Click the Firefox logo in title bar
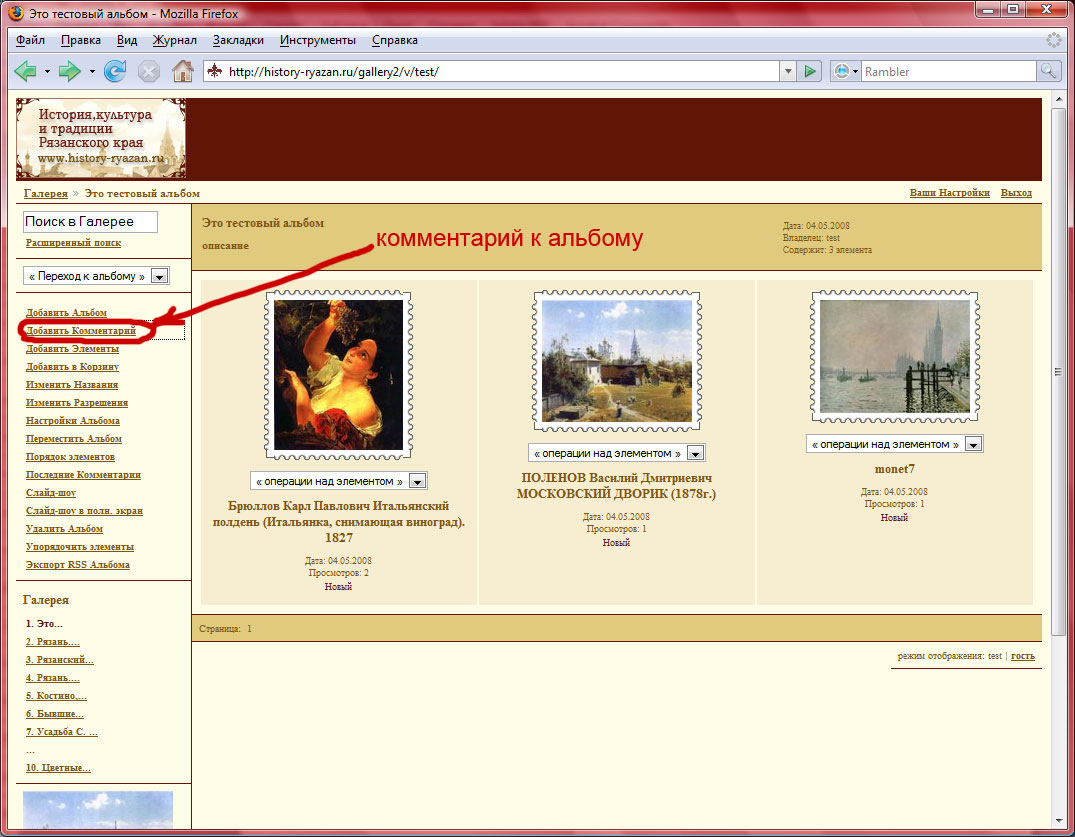The height and width of the screenshot is (837, 1075). tap(16, 13)
